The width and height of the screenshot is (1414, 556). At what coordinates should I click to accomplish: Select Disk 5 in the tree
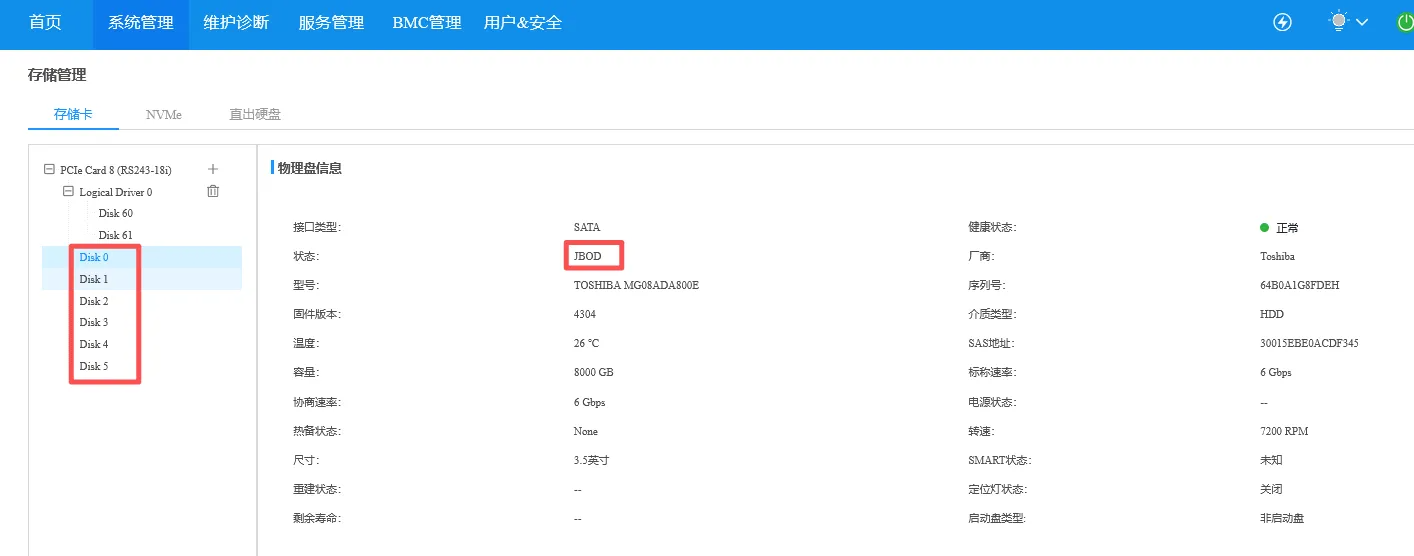94,366
